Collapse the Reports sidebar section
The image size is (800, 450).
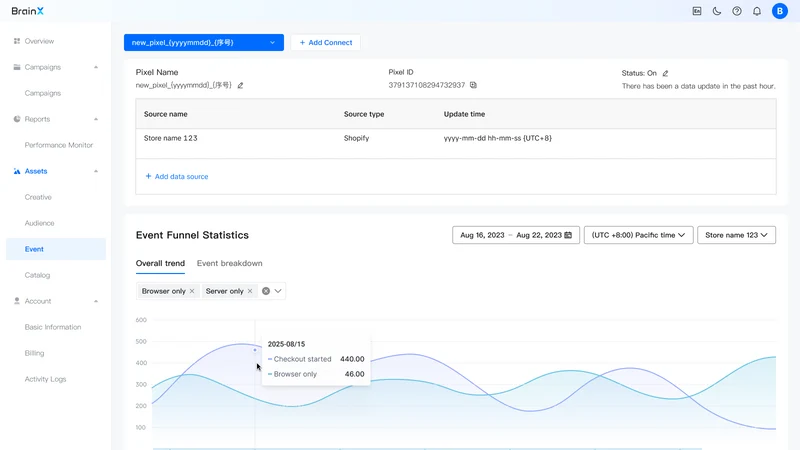[x=96, y=119]
